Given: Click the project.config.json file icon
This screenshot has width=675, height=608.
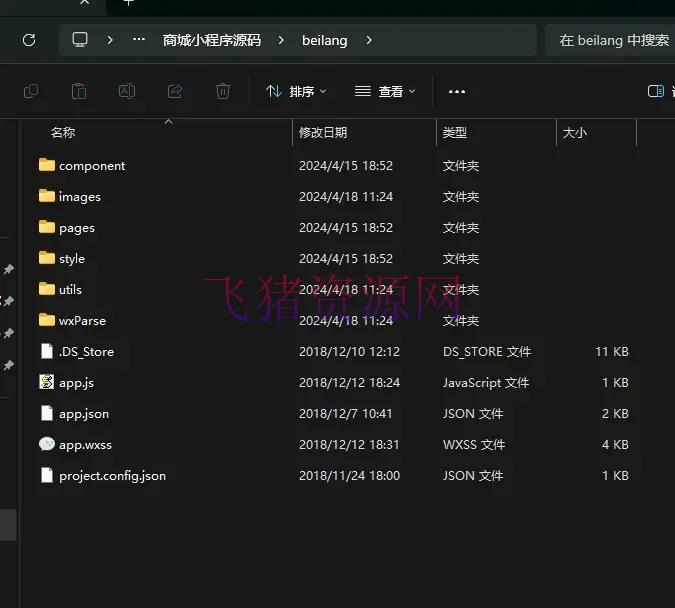Looking at the screenshot, I should coord(46,475).
